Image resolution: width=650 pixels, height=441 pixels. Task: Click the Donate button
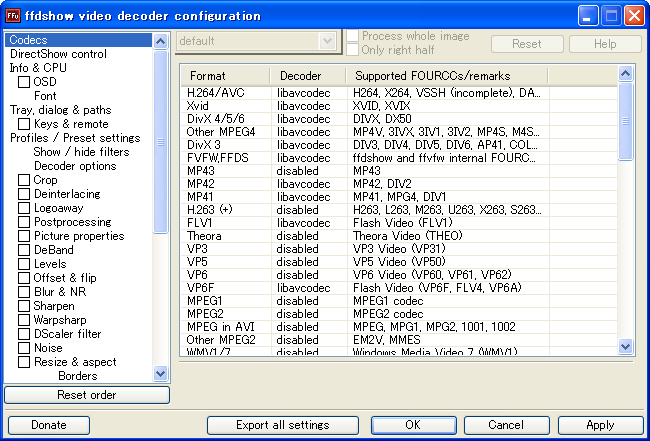point(49,425)
